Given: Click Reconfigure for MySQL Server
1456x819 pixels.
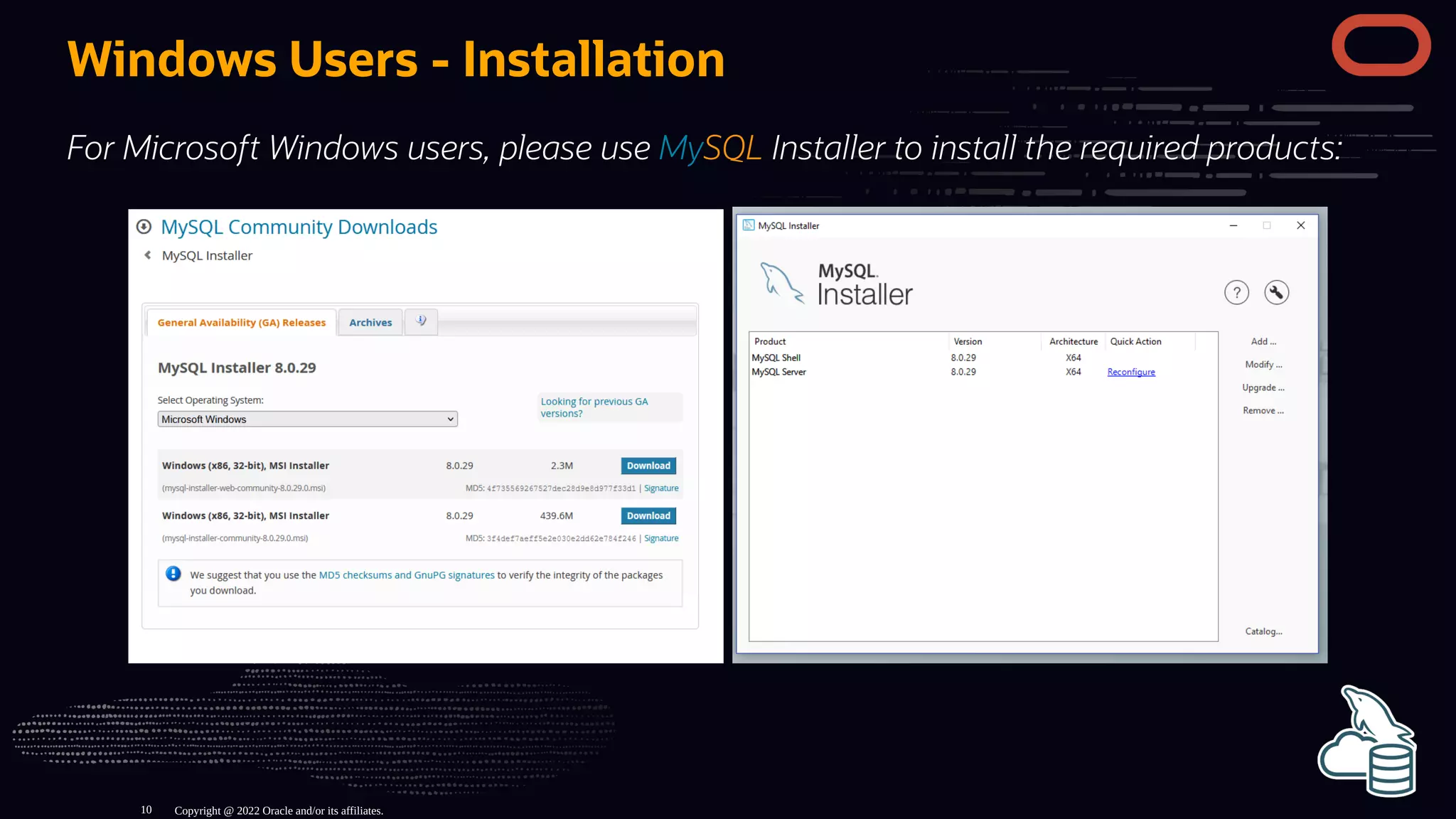Looking at the screenshot, I should (x=1131, y=372).
